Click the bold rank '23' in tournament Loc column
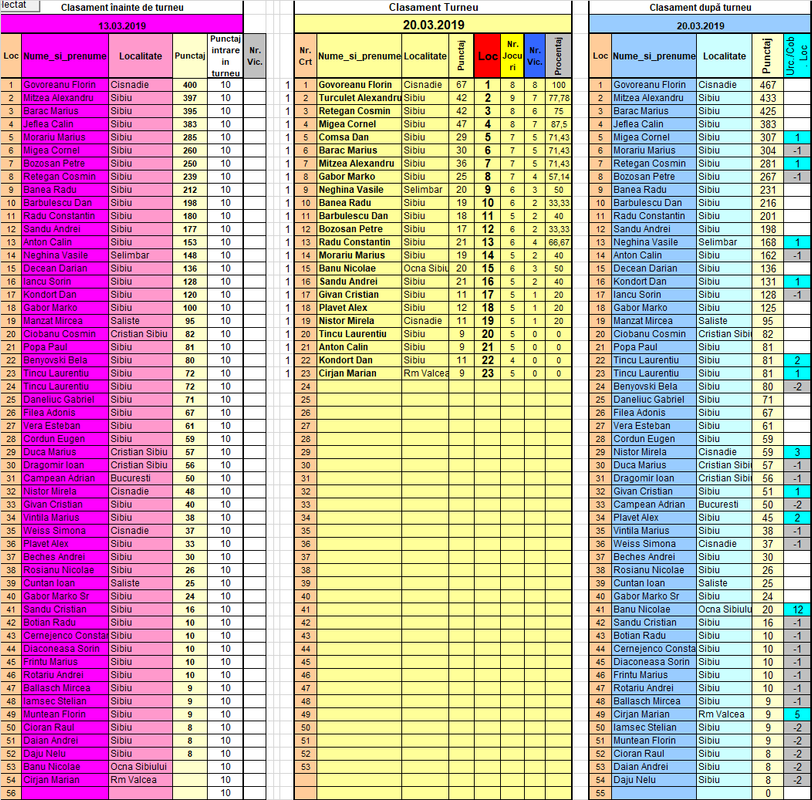Screen dimensions: 812x800 point(487,373)
